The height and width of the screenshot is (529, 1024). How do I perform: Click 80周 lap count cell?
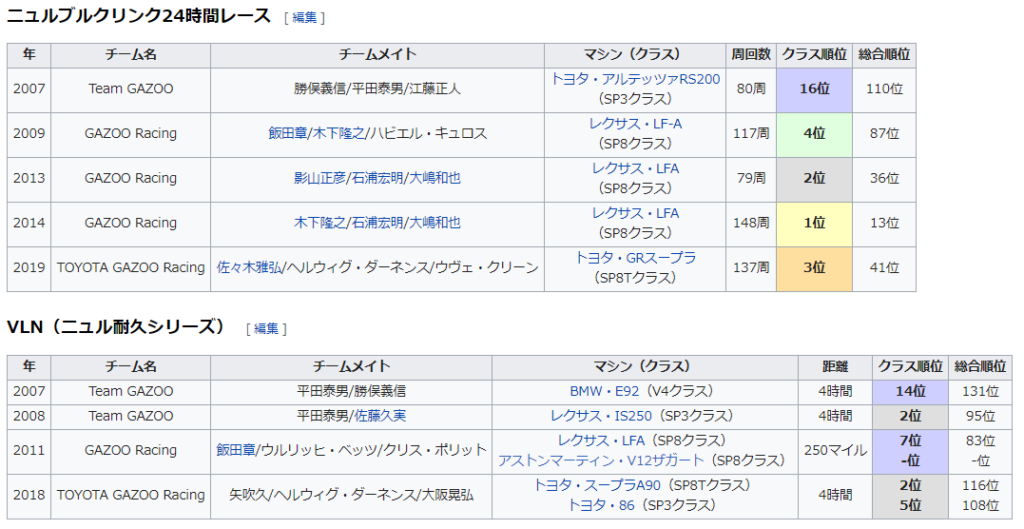click(751, 90)
